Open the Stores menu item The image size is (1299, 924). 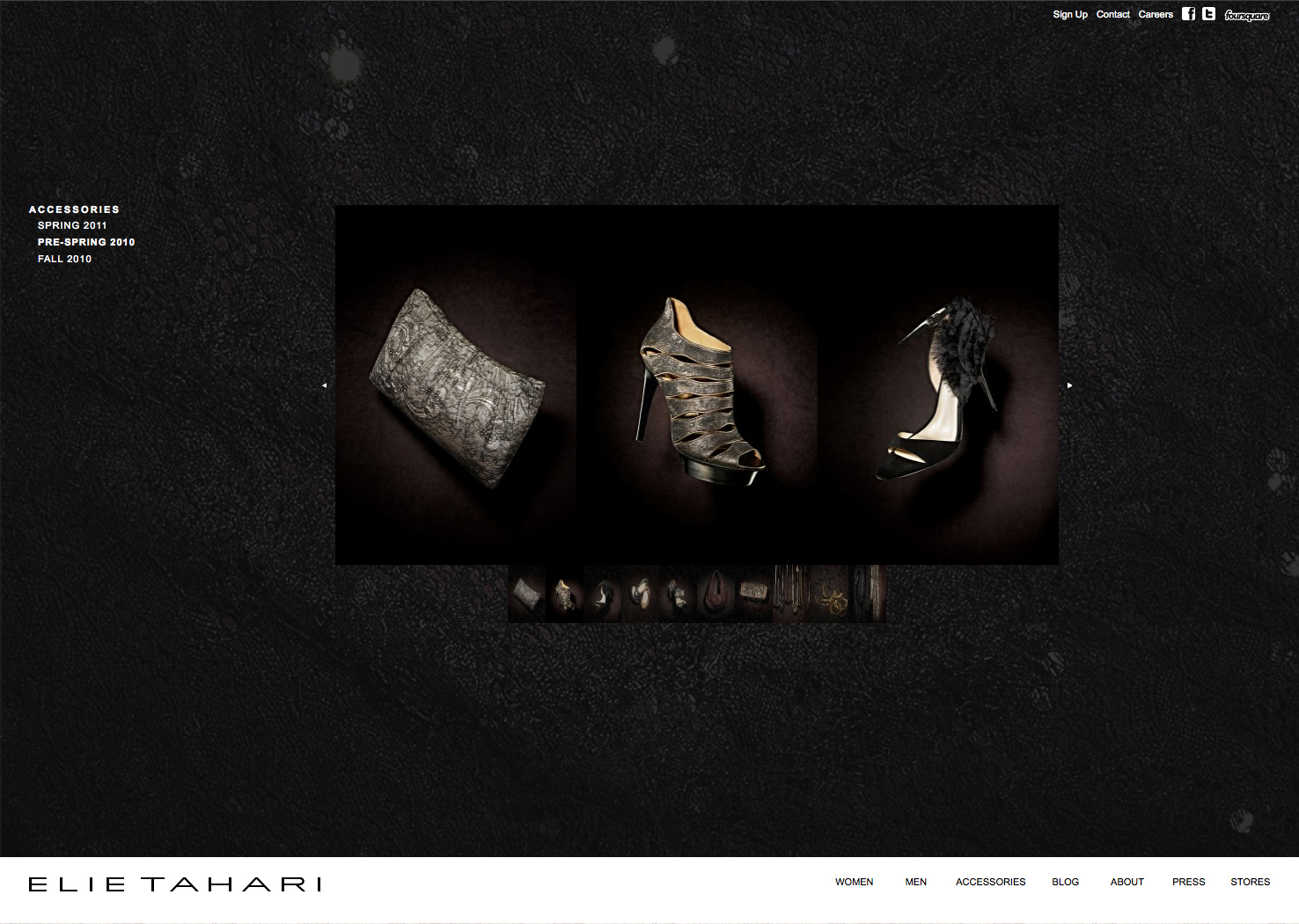click(x=1251, y=882)
